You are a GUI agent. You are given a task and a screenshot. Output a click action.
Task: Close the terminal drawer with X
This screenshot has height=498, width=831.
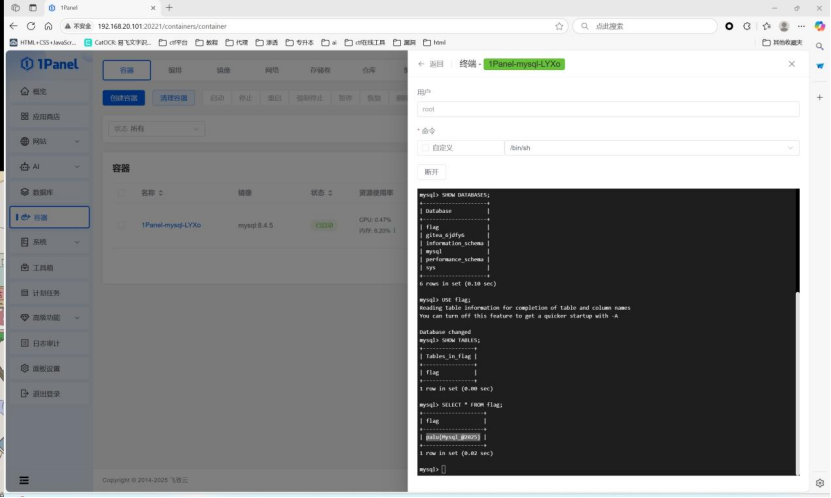pos(792,64)
